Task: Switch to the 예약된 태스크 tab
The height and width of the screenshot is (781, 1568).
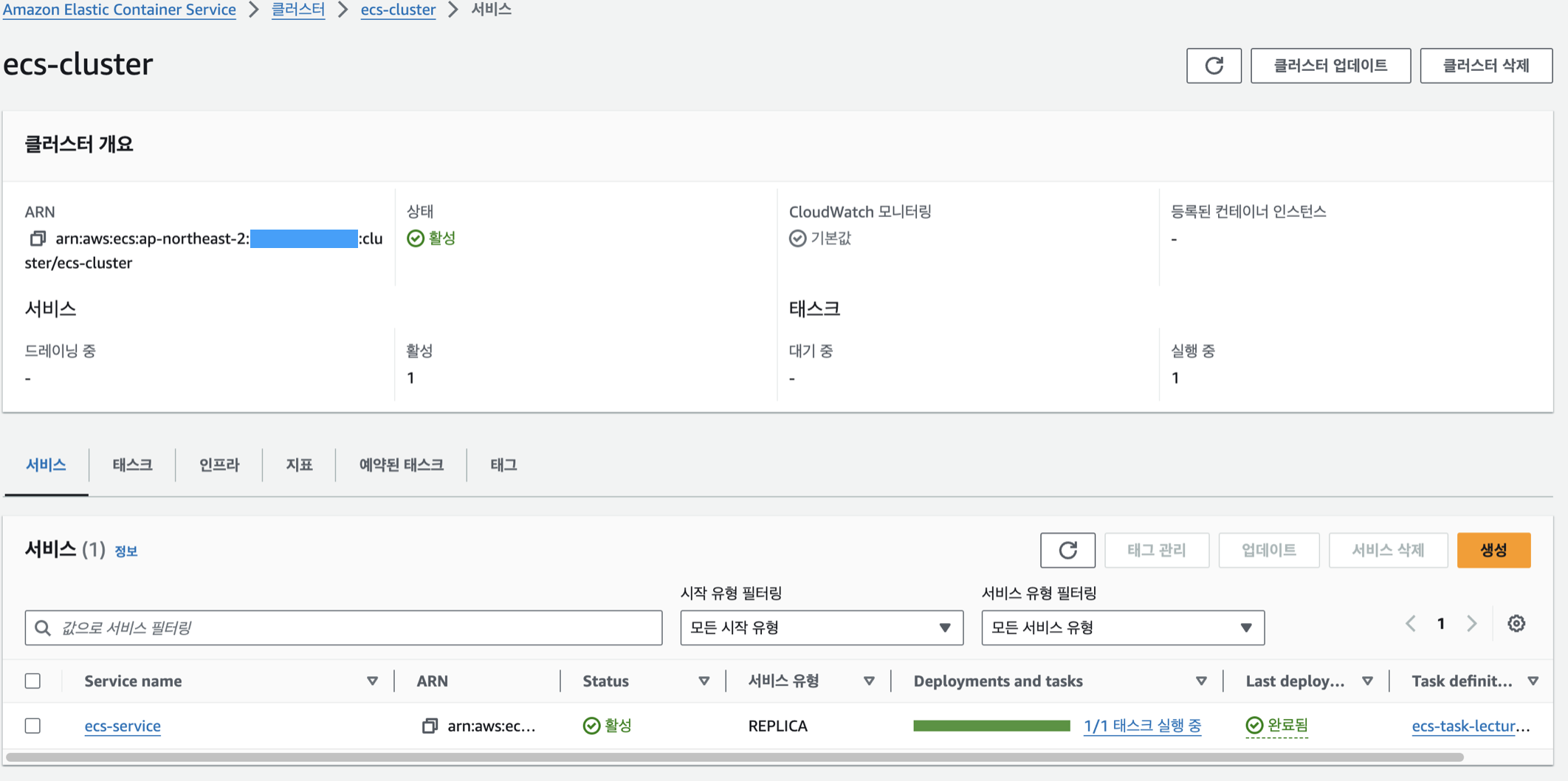Action: (401, 464)
